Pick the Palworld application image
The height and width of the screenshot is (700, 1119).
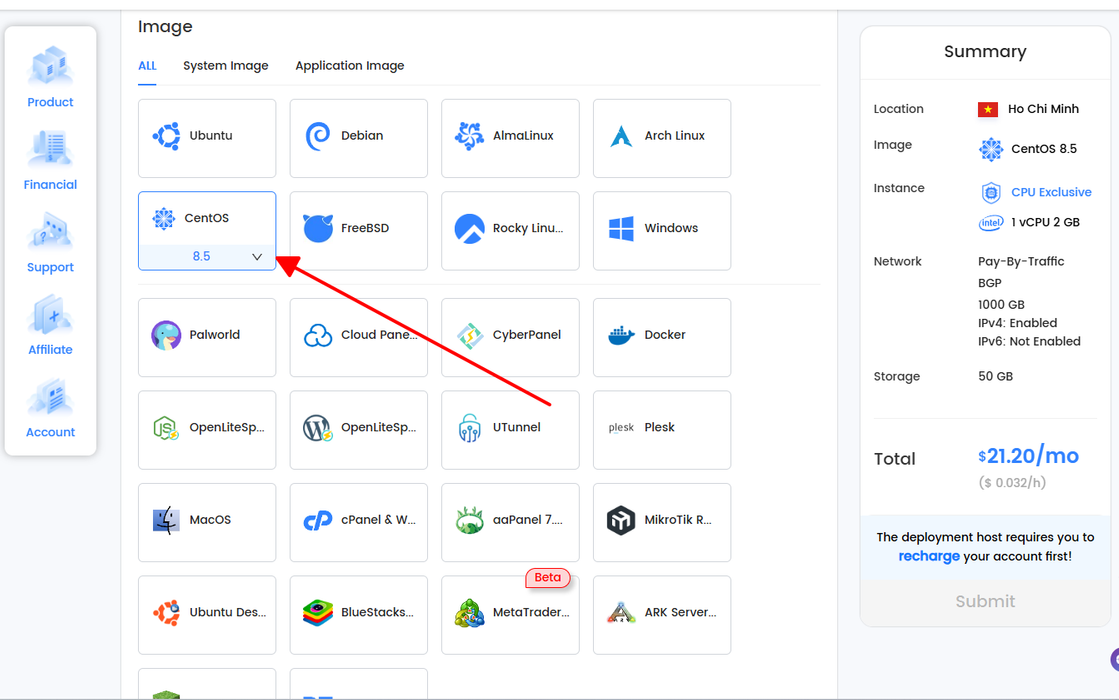(207, 338)
